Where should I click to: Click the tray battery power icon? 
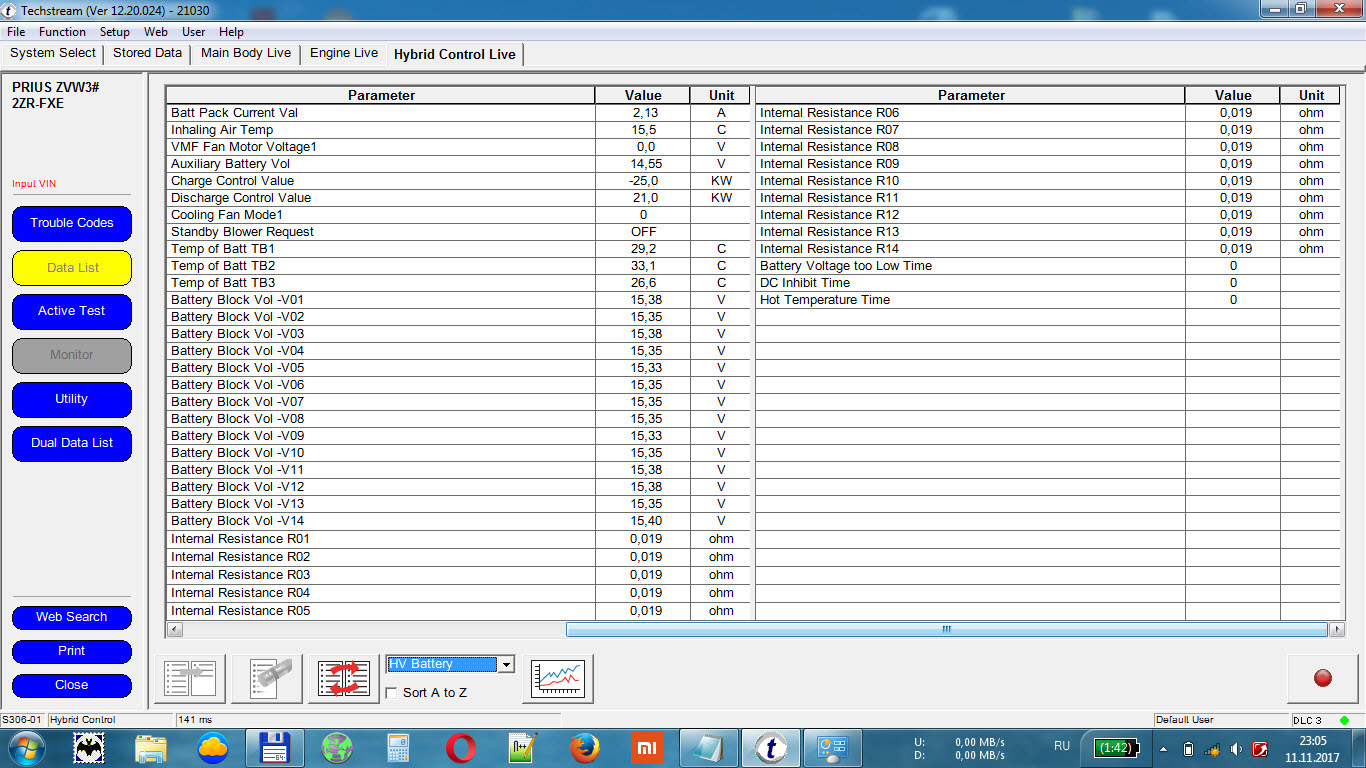pyautogui.click(x=1188, y=749)
